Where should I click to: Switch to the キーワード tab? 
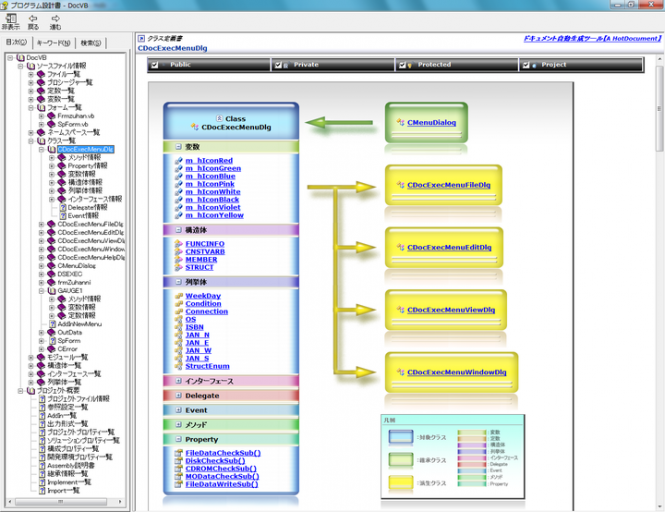(53, 43)
